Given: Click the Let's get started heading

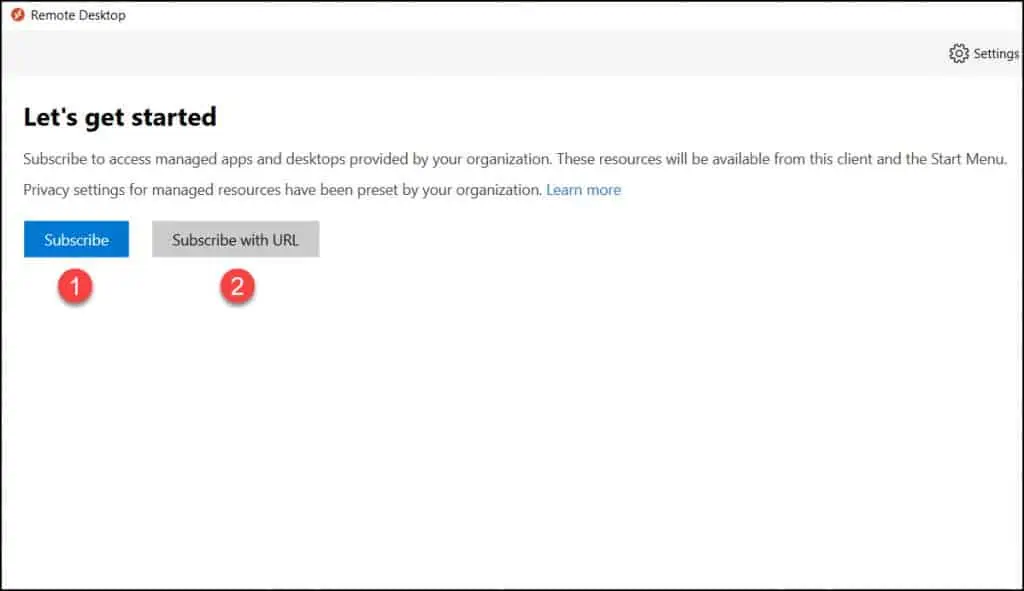Looking at the screenshot, I should click(x=120, y=118).
